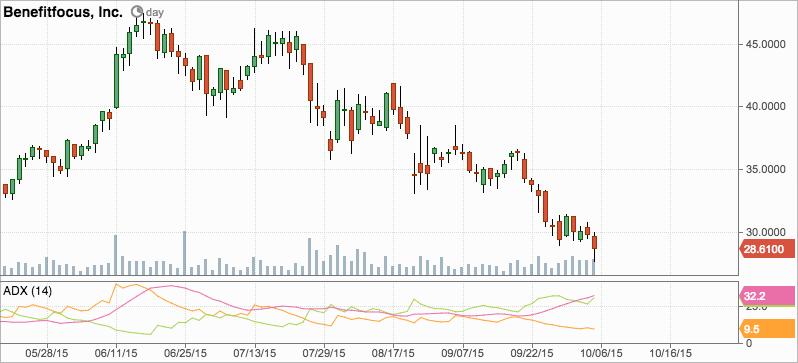
Task: Click the 30.0000 price axis label
Action: (766, 233)
